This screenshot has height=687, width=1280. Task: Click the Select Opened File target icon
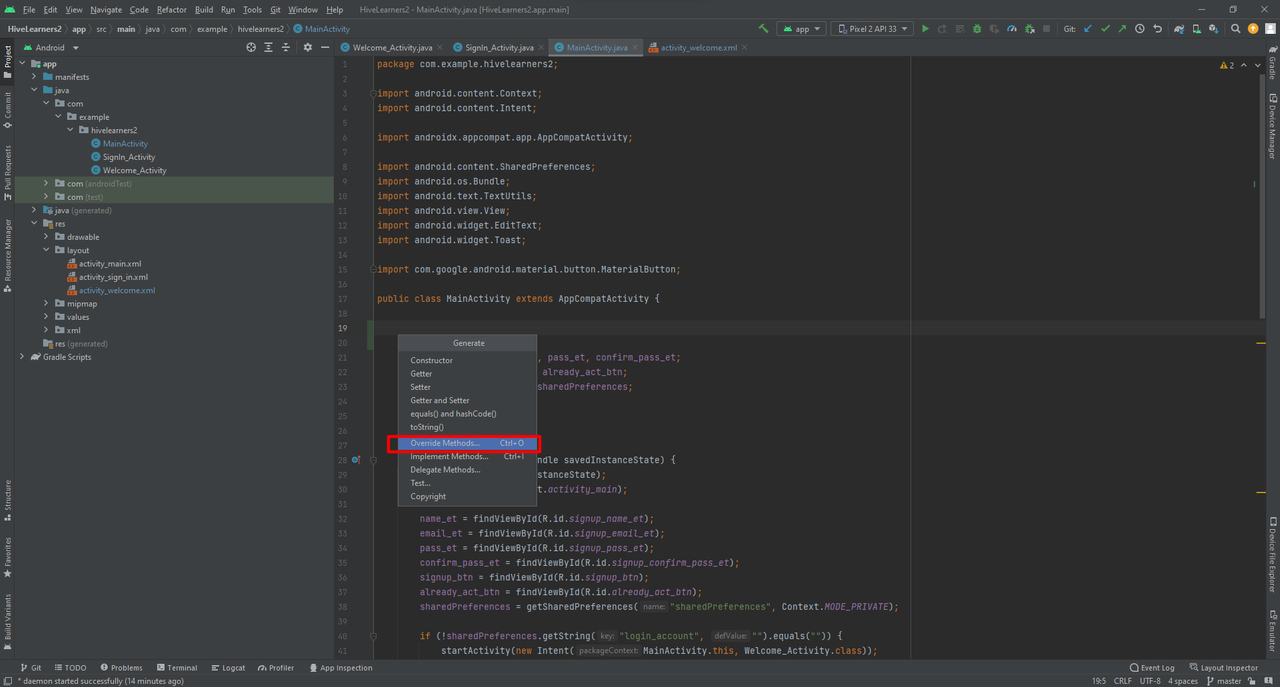(251, 47)
